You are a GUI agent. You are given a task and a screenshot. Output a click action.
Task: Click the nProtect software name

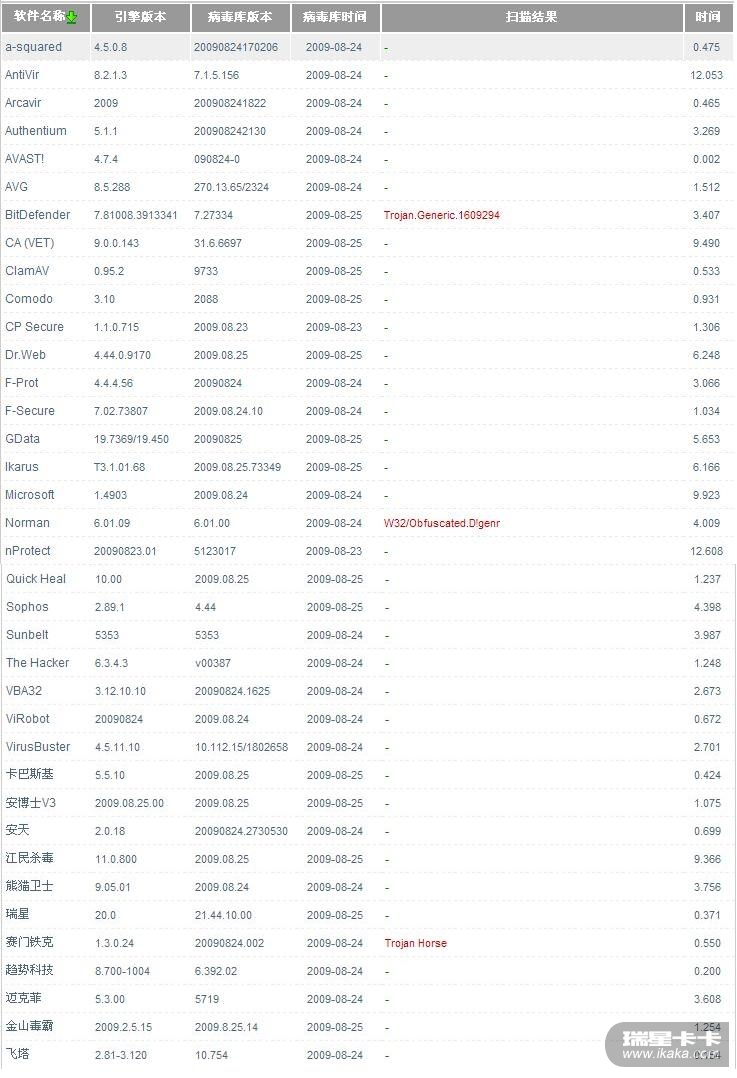(x=28, y=551)
